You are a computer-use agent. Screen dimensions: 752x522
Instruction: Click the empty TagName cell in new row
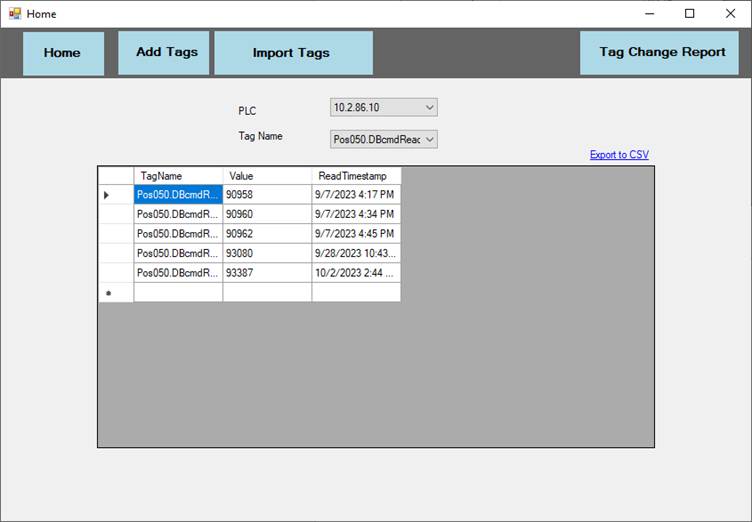(178, 293)
